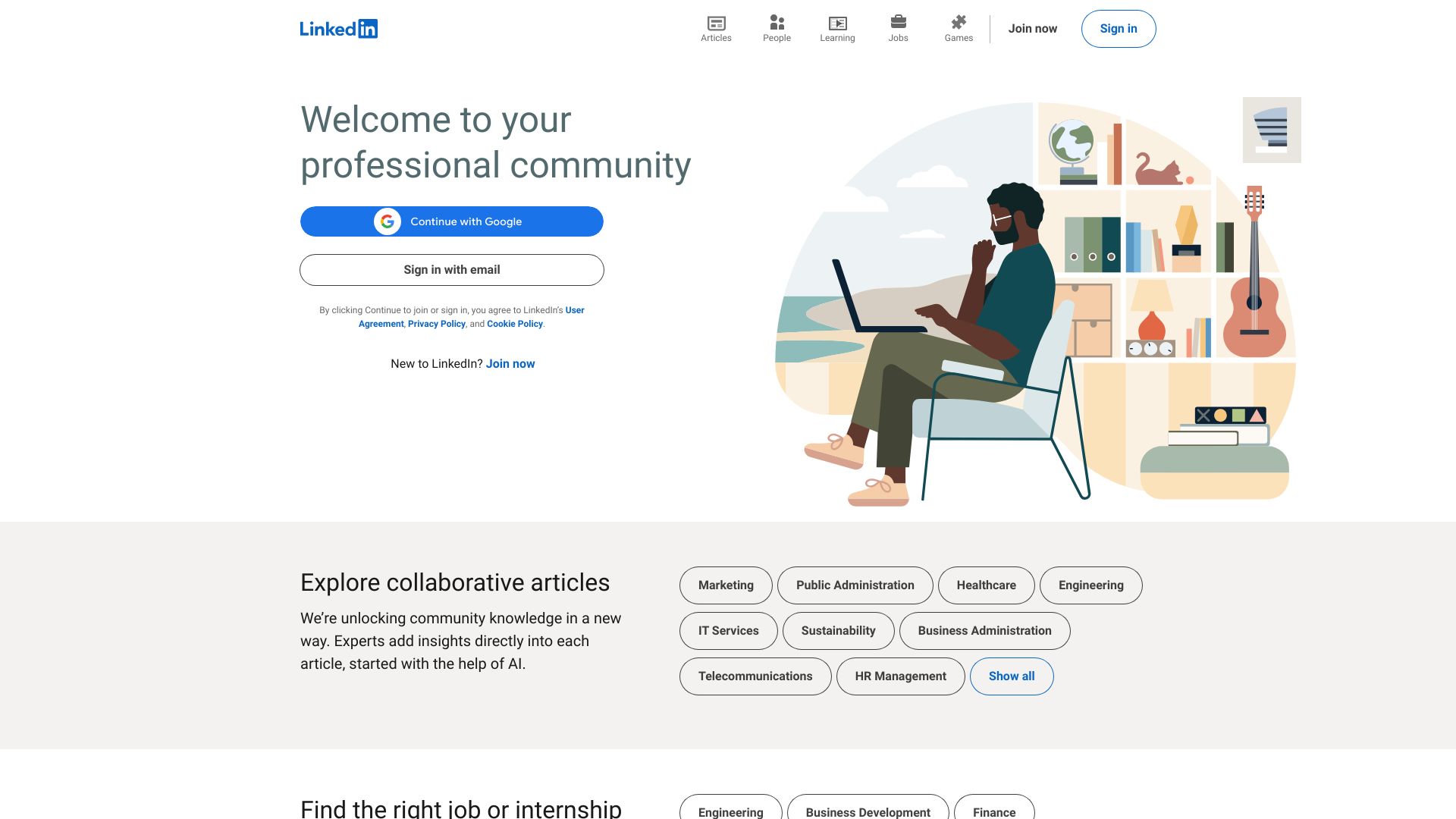Select the Marketing collaborative article tag
Image resolution: width=1456 pixels, height=819 pixels.
(726, 585)
